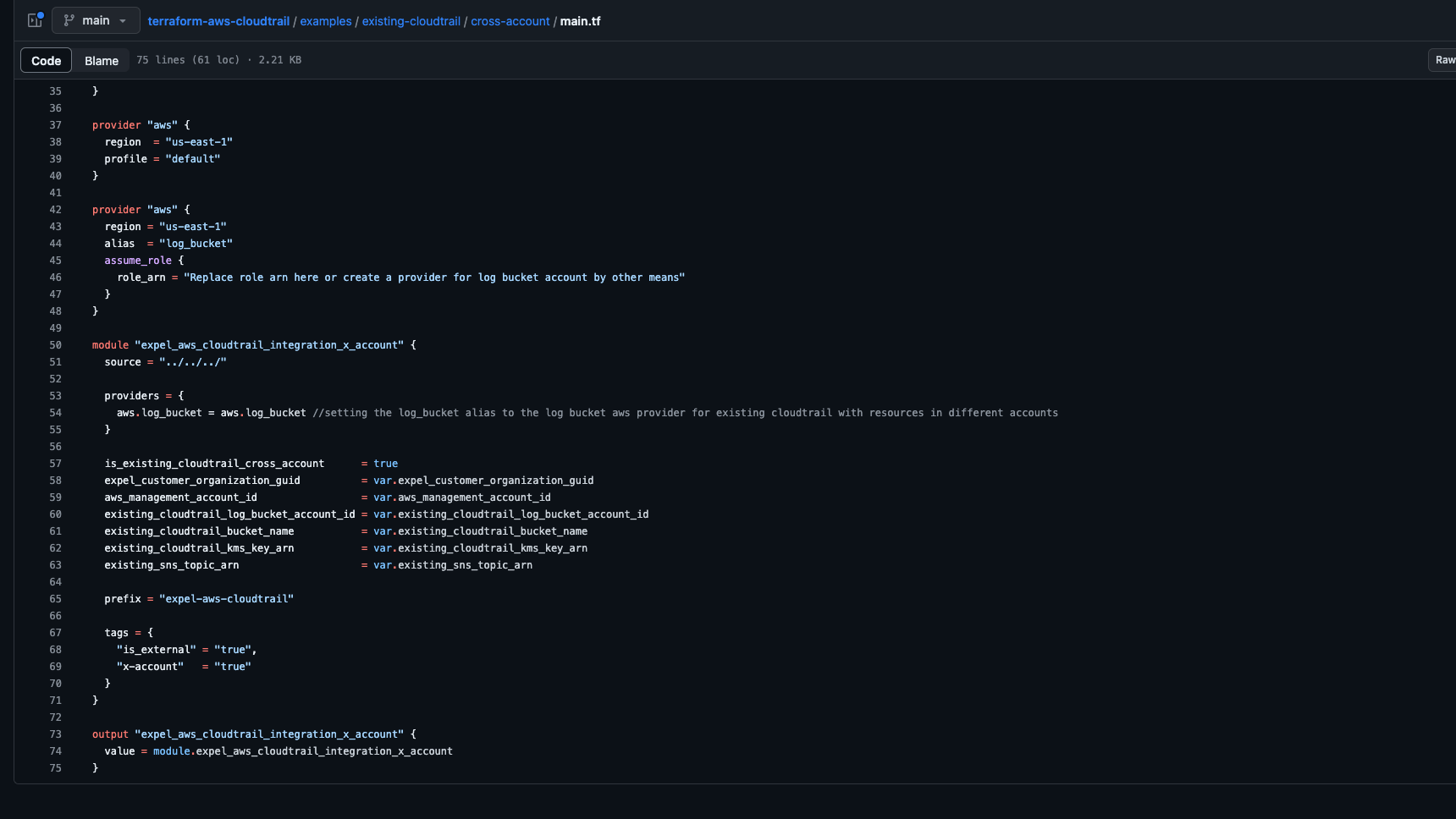This screenshot has height=819, width=1456.
Task: Go to terraform-aws-cloudtrail repository root
Action: tap(218, 21)
